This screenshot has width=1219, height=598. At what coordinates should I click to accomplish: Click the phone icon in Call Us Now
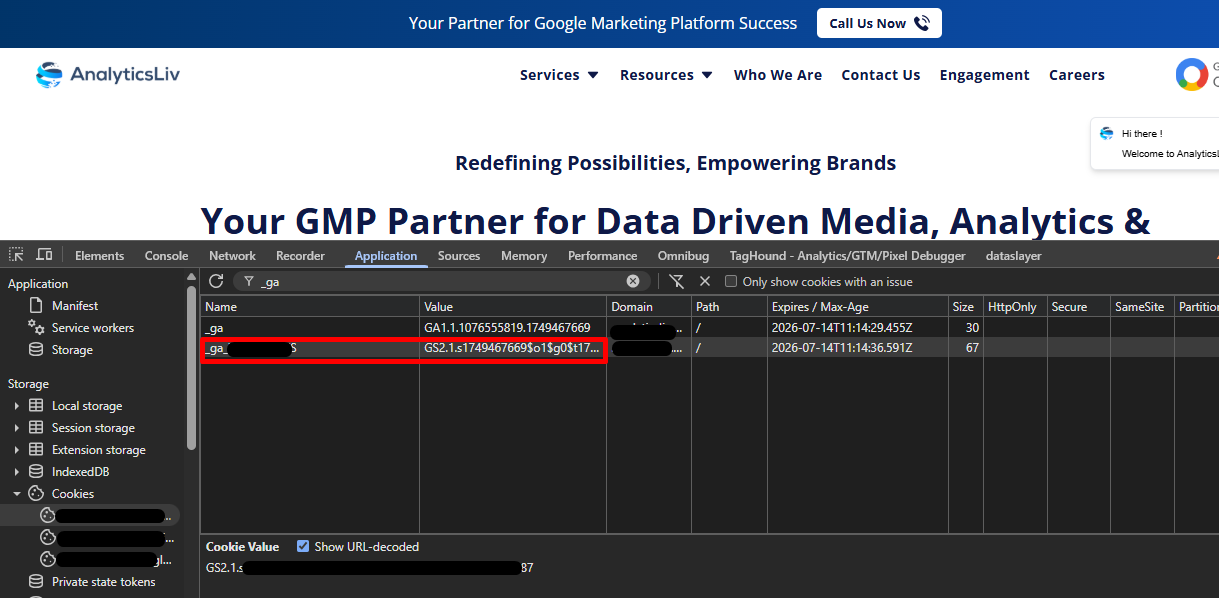921,23
